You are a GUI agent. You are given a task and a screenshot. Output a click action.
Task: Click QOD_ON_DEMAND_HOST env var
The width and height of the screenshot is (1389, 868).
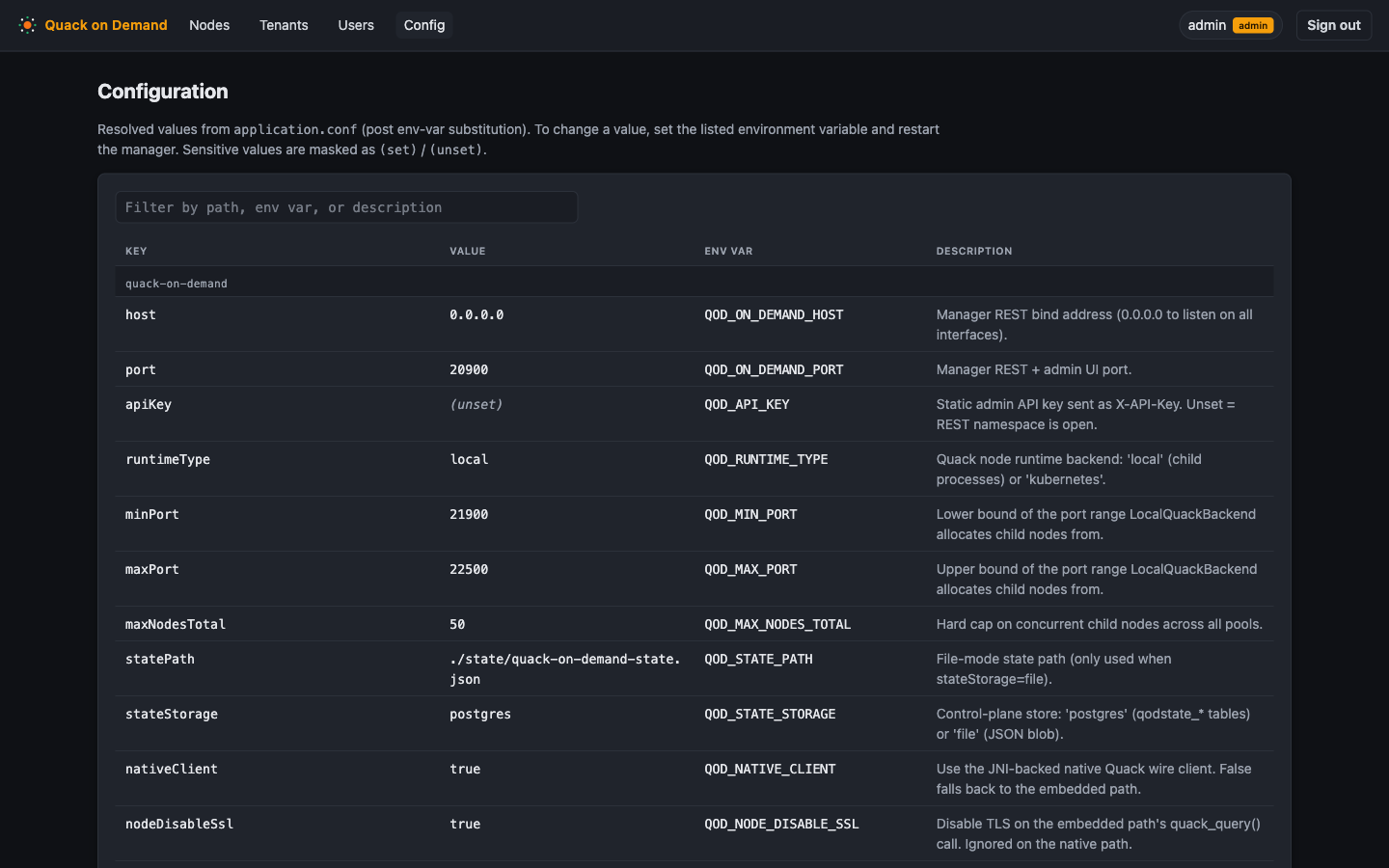[774, 314]
